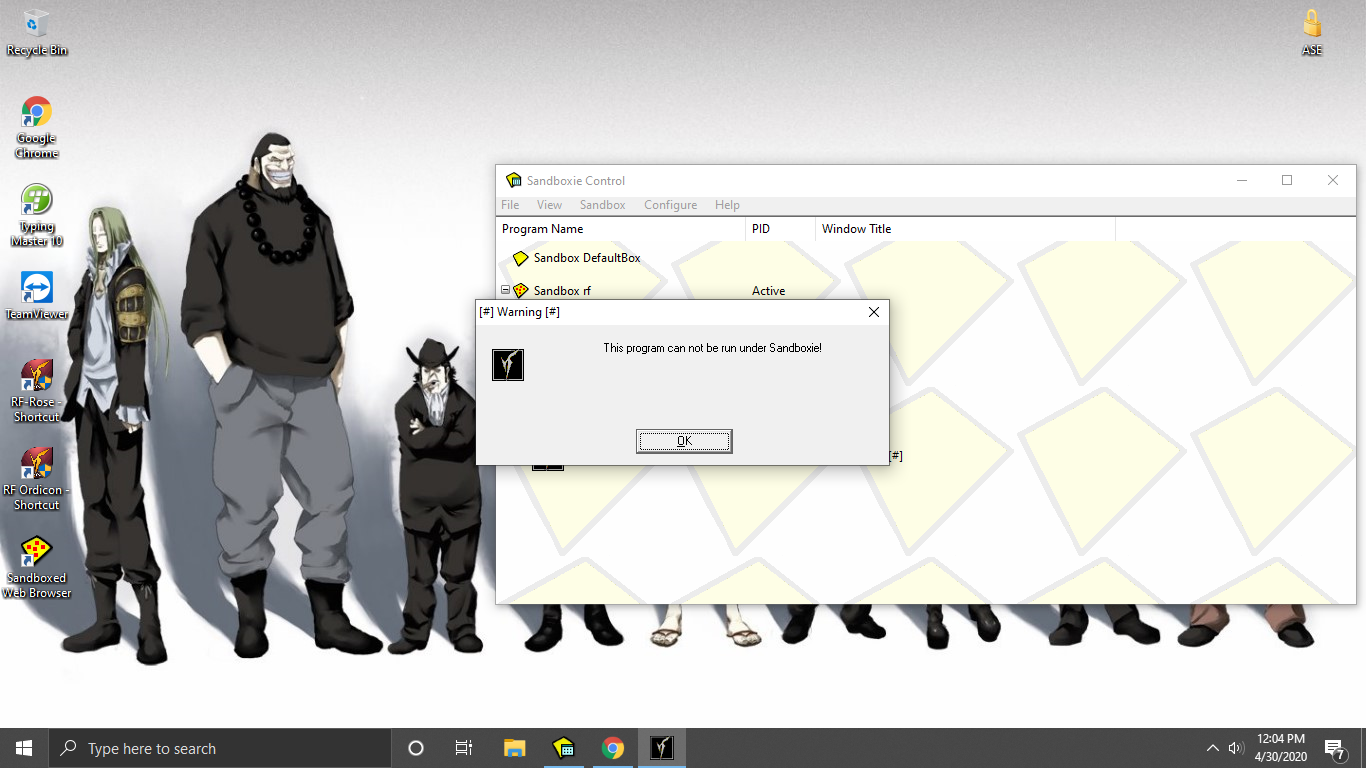Screen dimensions: 1366x768
Task: Click the Sandboxie Control title bar icon
Action: point(513,180)
